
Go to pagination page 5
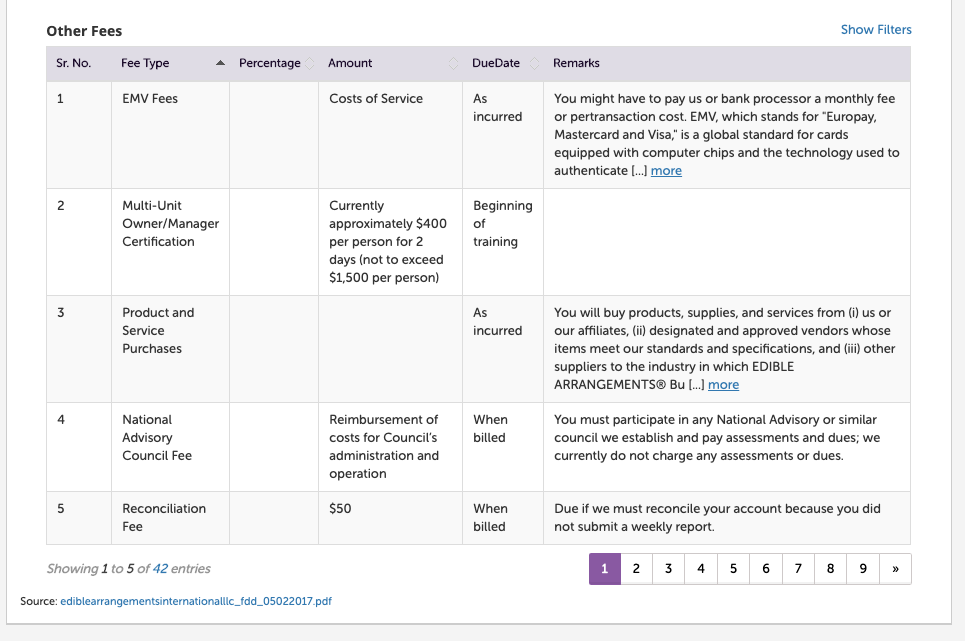(734, 569)
